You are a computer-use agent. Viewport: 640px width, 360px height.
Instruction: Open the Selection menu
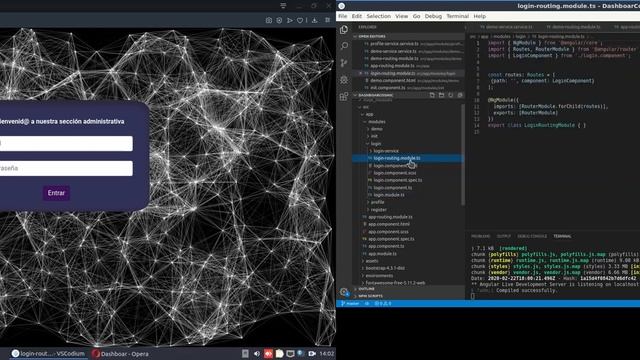point(378,16)
